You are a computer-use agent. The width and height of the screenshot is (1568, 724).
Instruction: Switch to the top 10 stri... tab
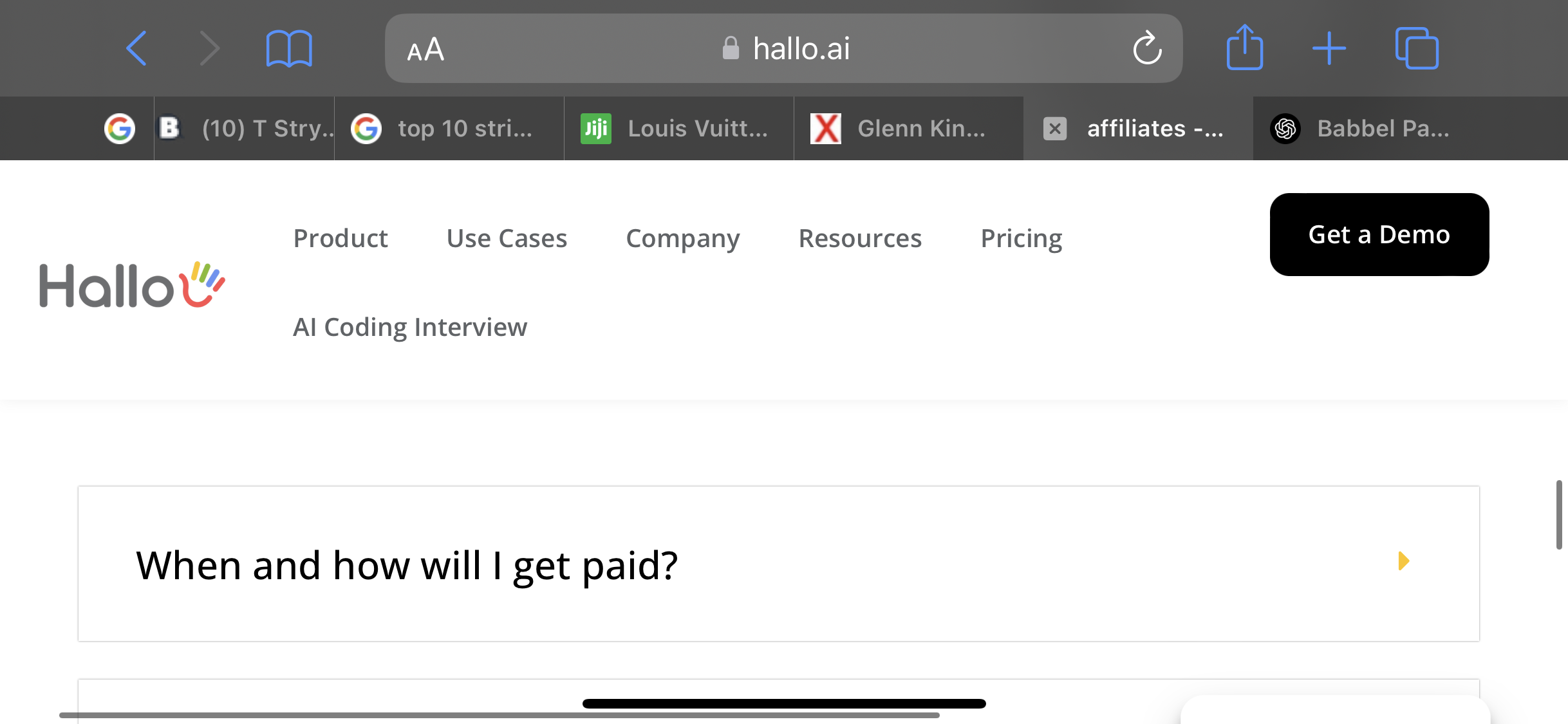[449, 129]
